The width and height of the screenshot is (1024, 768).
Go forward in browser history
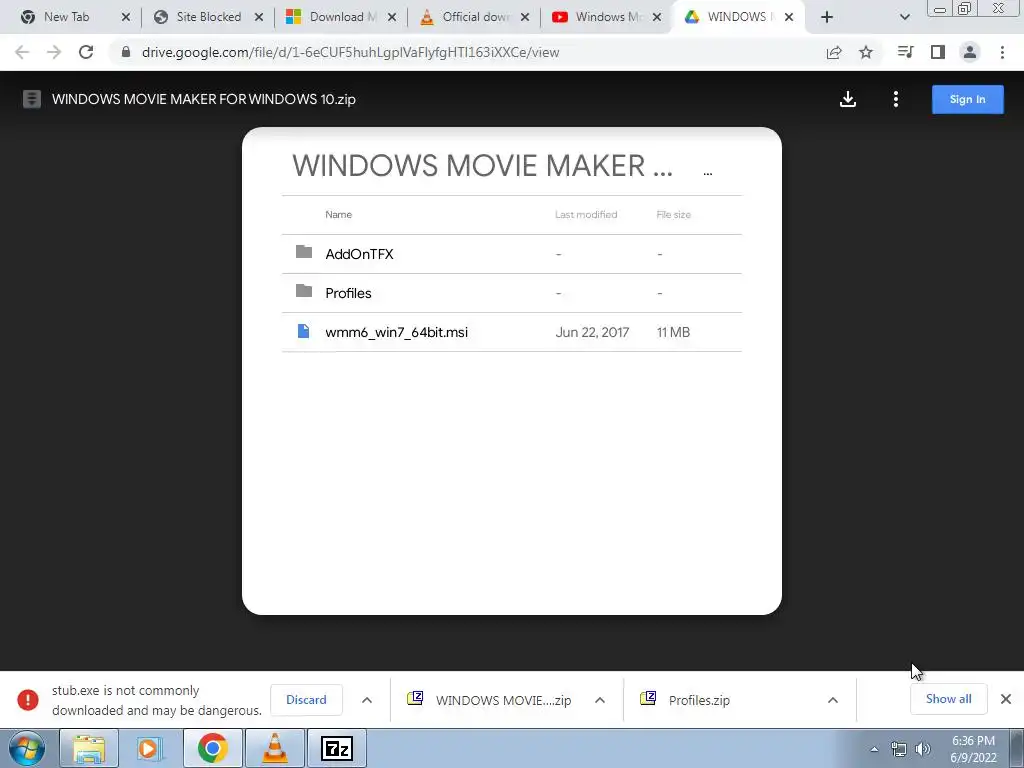[54, 52]
